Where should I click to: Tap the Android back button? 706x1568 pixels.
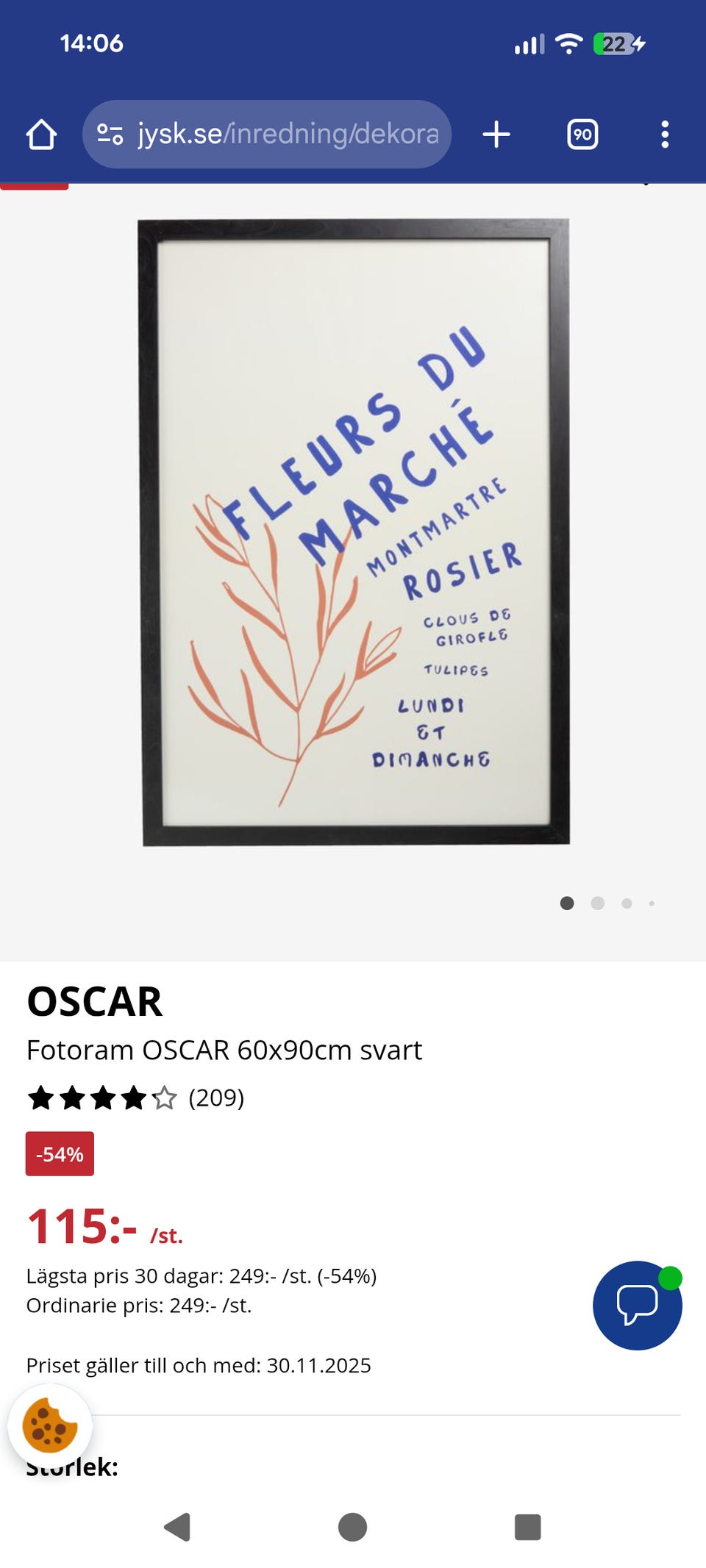177,1527
